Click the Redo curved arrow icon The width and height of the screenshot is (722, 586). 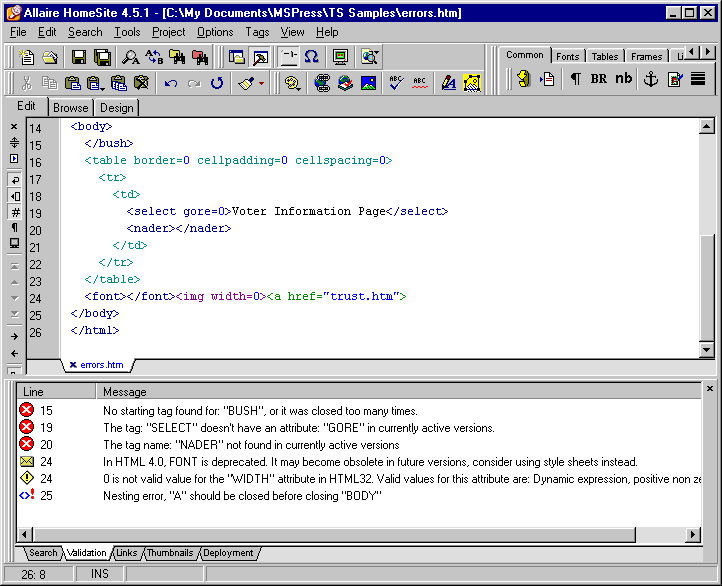(194, 83)
